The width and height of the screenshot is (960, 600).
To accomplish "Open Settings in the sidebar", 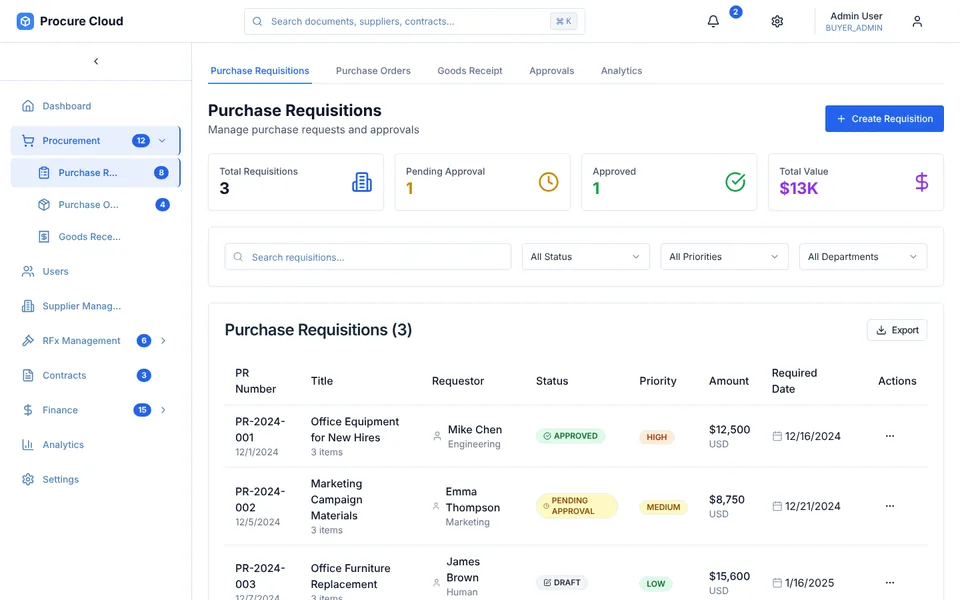I will (96, 479).
